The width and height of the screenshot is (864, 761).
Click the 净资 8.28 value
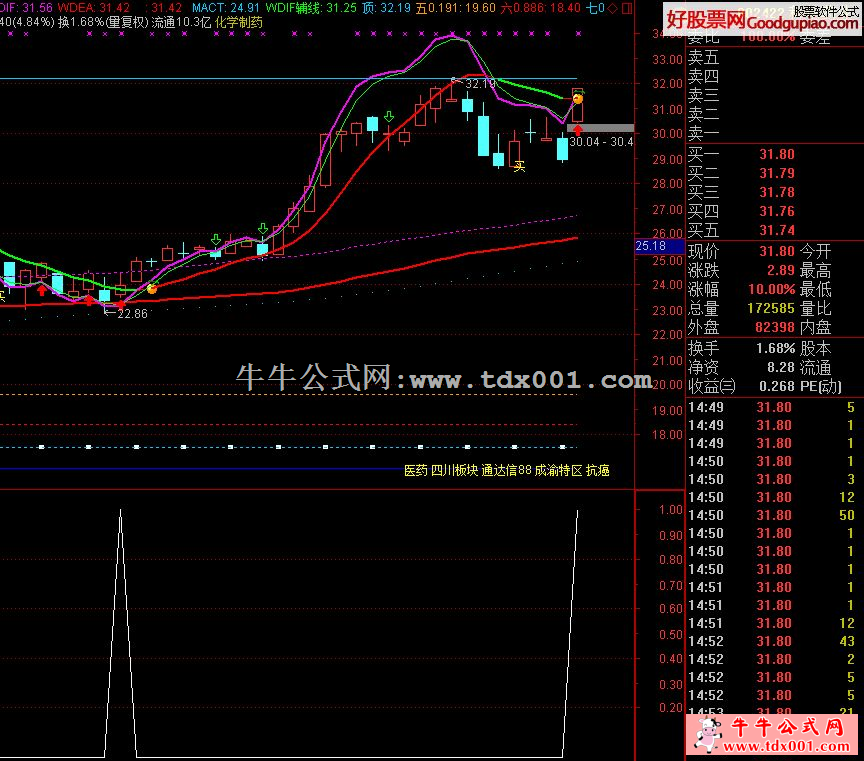pos(781,367)
